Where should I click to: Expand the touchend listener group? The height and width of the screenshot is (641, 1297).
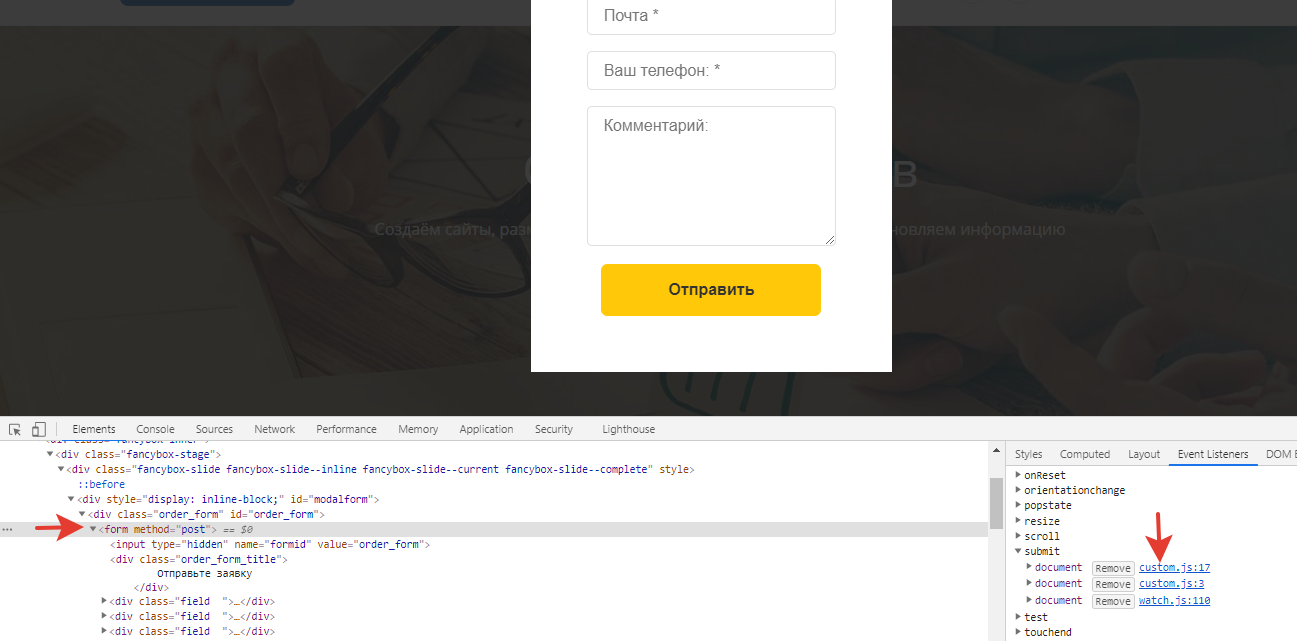pos(1019,632)
